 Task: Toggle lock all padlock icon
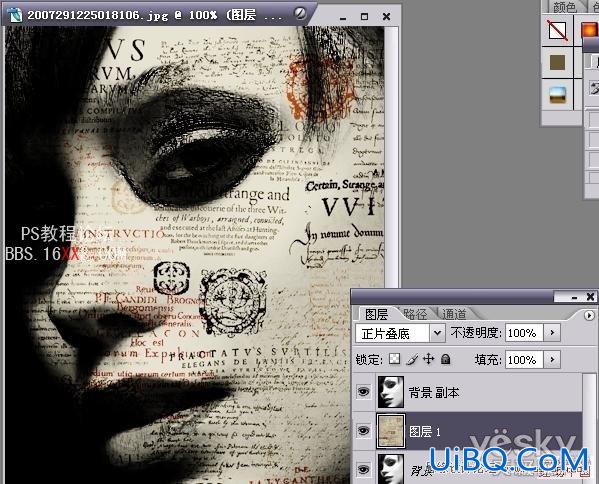[x=445, y=359]
